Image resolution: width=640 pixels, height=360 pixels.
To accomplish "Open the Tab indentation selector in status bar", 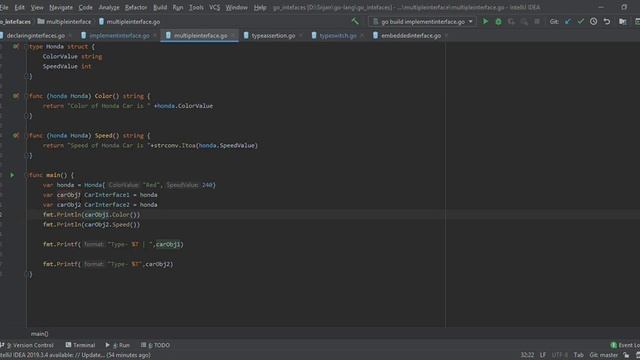I will pos(578,355).
